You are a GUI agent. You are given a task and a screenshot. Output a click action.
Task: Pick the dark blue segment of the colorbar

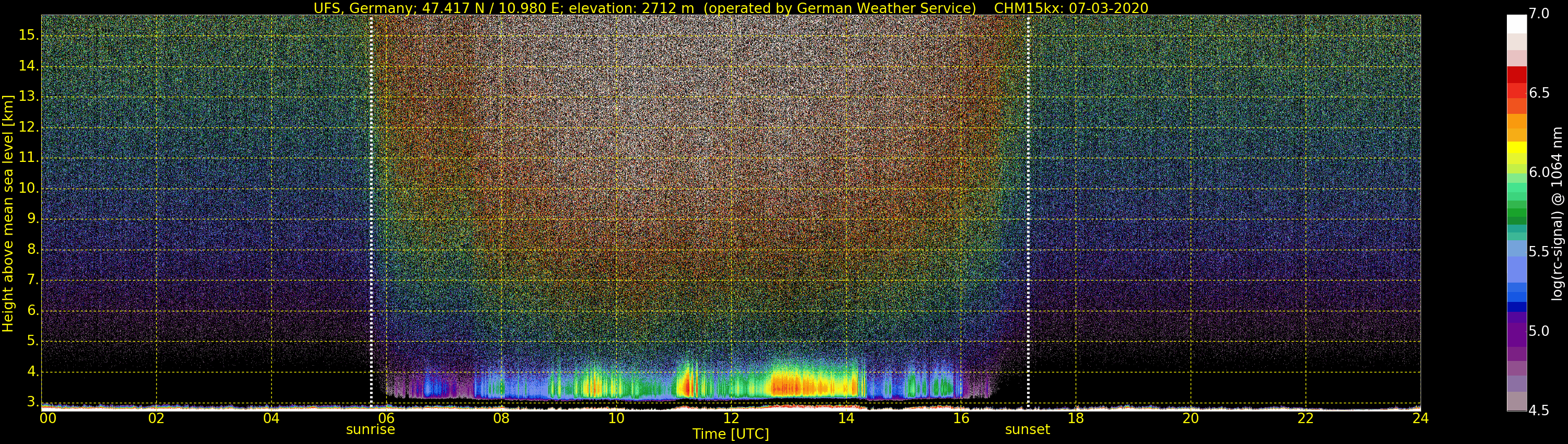click(x=1516, y=307)
